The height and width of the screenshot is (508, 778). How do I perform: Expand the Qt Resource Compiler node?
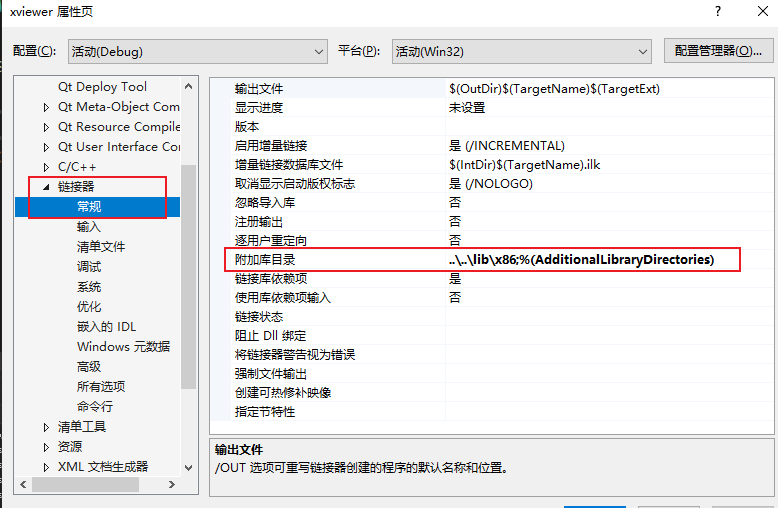click(x=46, y=127)
